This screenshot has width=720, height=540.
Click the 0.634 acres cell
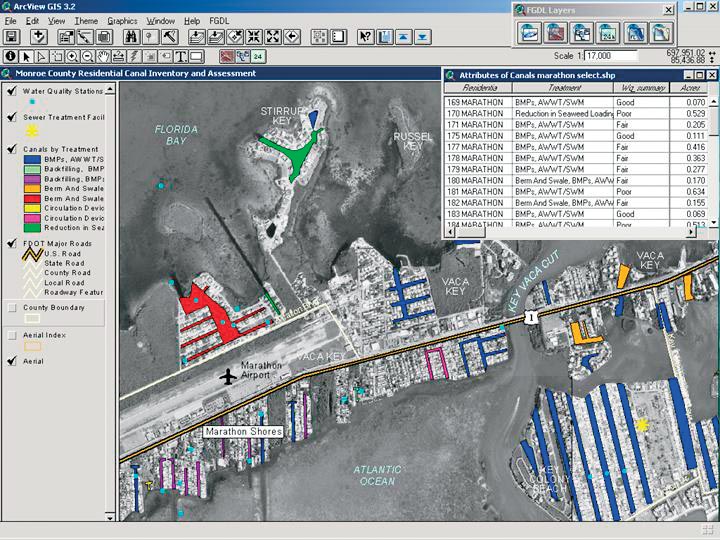(689, 191)
